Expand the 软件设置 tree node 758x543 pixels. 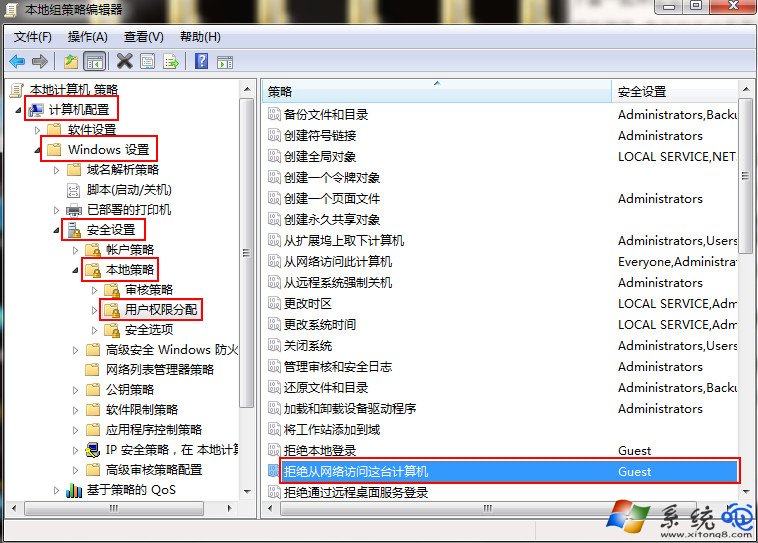tap(37, 130)
